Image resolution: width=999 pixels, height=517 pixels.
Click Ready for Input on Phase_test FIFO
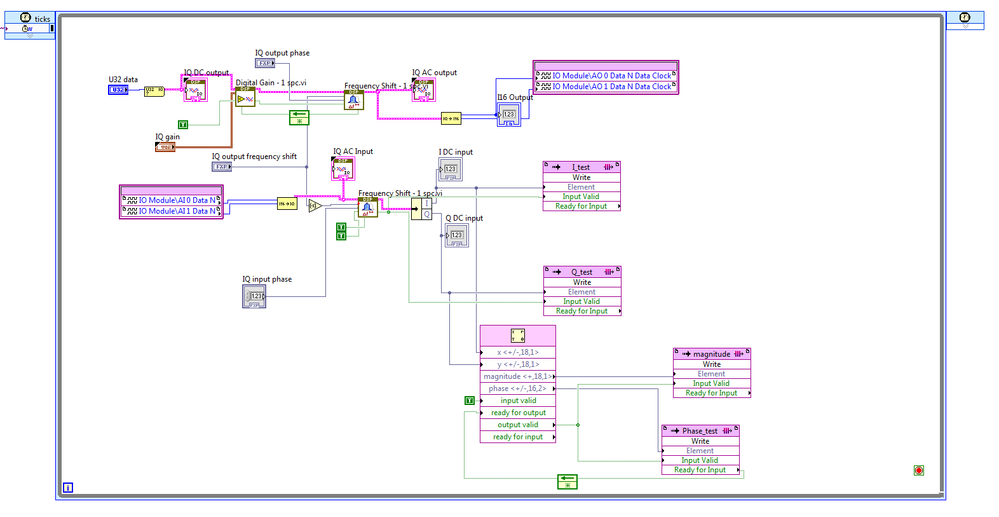[701, 470]
